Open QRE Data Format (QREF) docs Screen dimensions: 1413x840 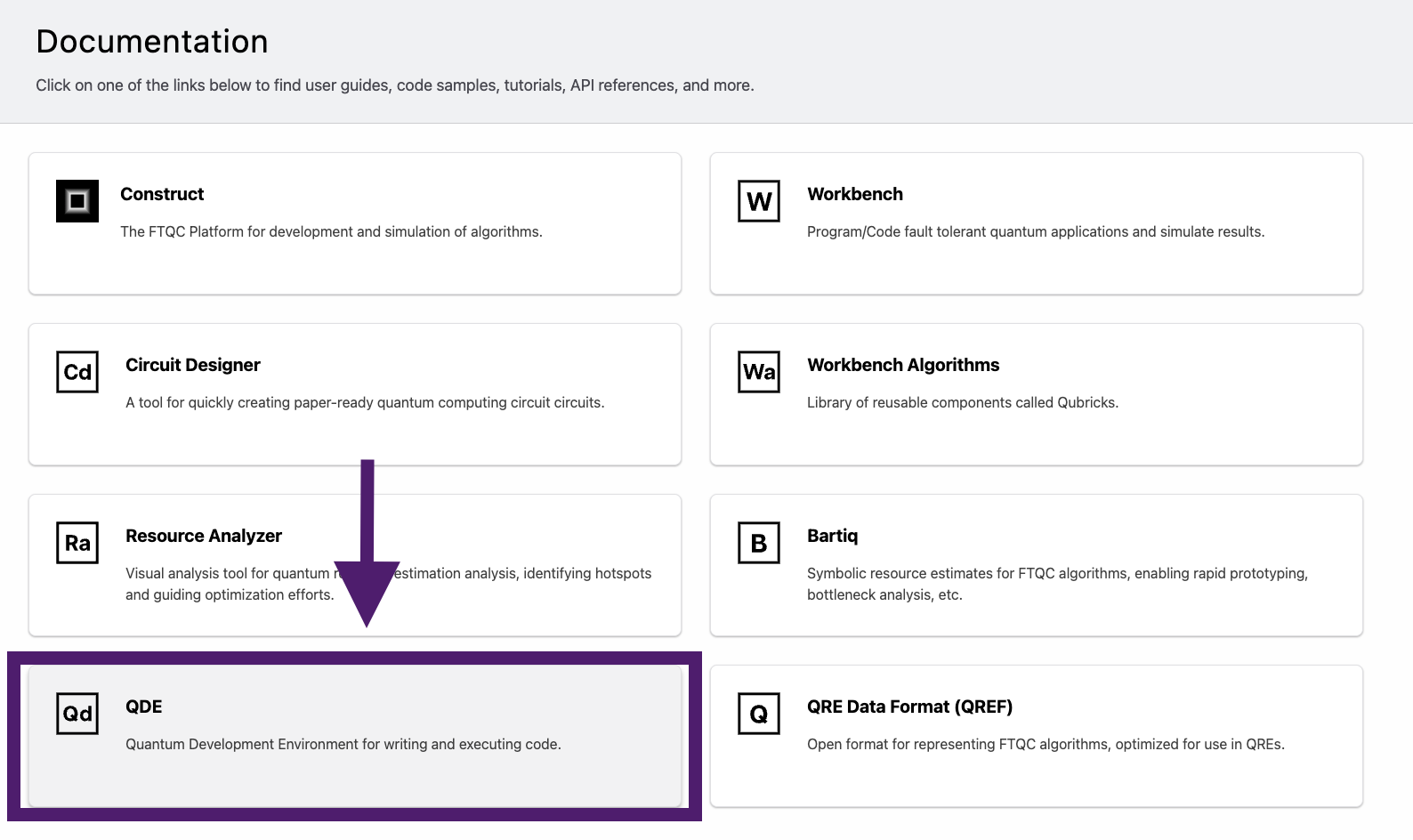tap(910, 707)
